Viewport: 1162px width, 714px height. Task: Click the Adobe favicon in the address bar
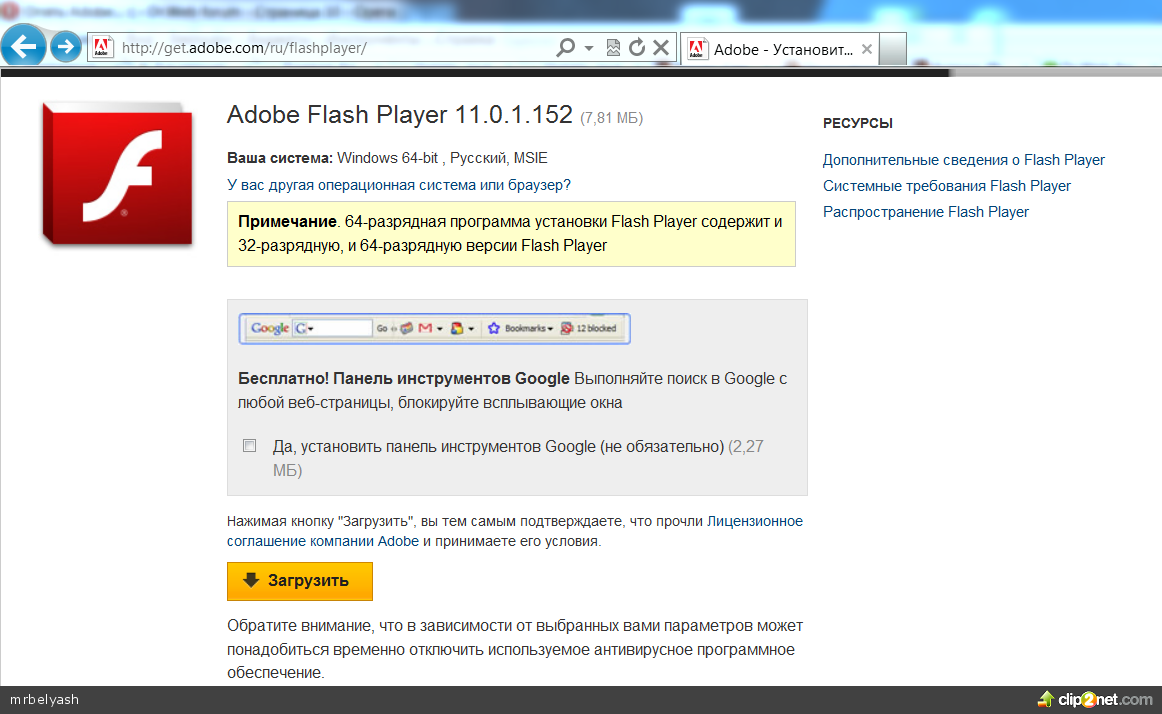[x=102, y=47]
